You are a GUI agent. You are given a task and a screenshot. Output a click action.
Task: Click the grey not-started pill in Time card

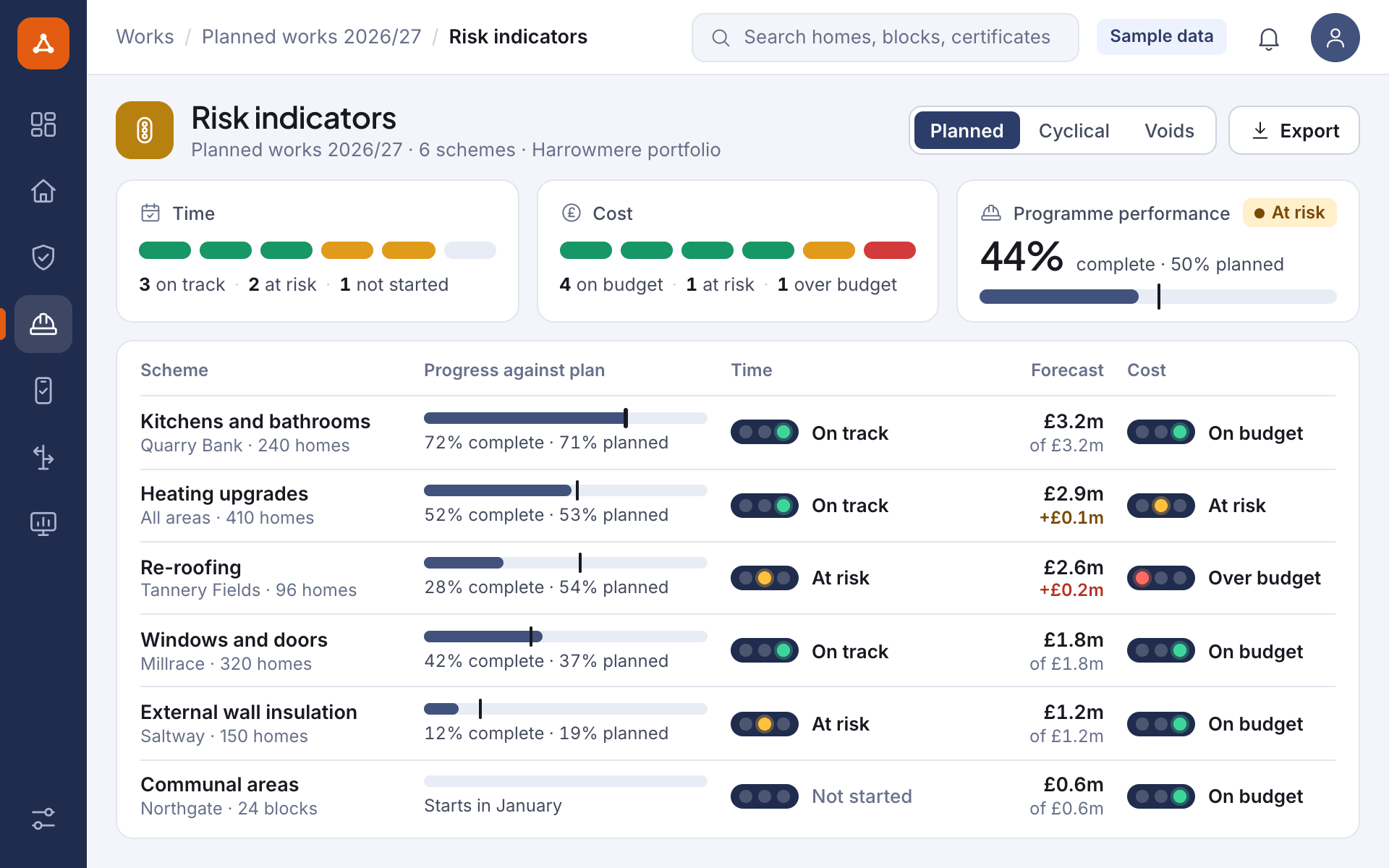click(470, 250)
